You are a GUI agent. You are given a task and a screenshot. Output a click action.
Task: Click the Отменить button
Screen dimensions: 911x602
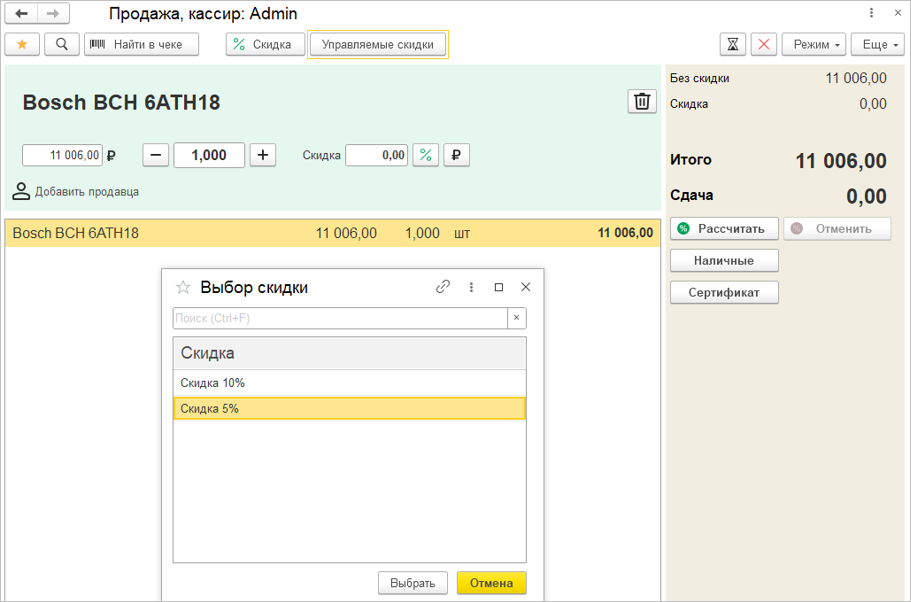coord(837,229)
